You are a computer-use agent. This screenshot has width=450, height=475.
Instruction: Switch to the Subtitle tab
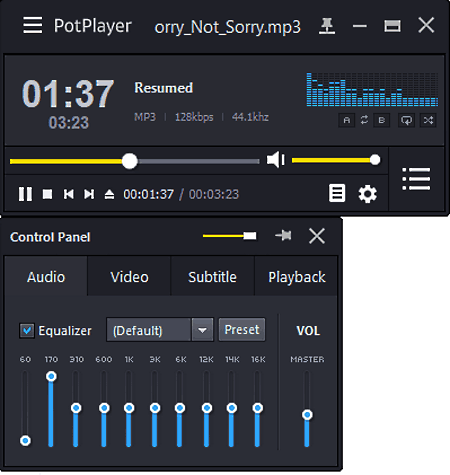click(x=212, y=277)
